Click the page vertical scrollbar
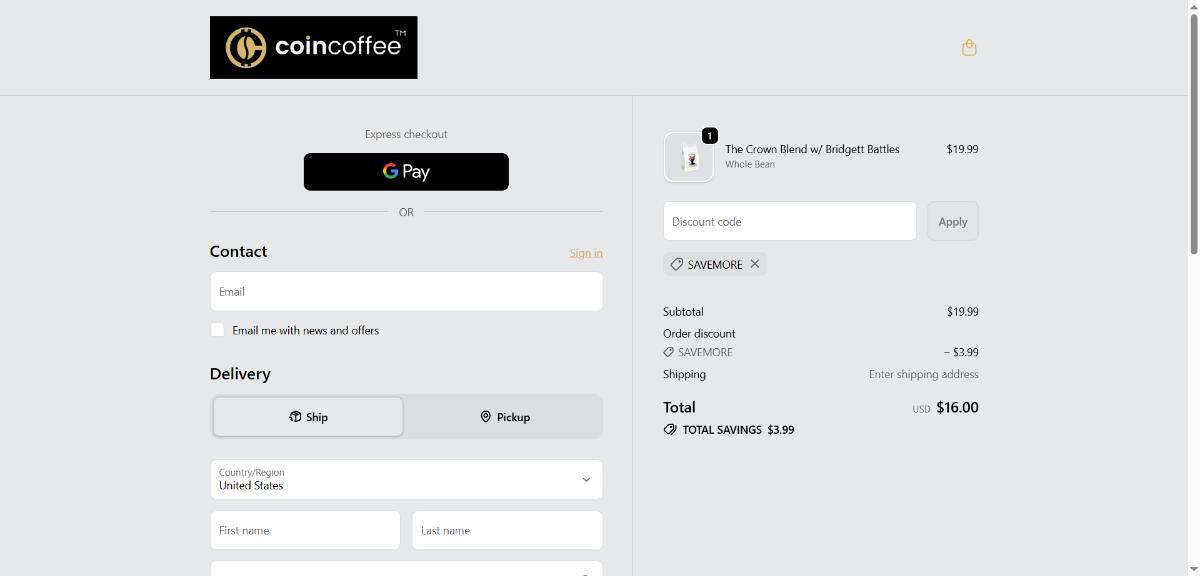The image size is (1200, 576). click(x=1192, y=300)
